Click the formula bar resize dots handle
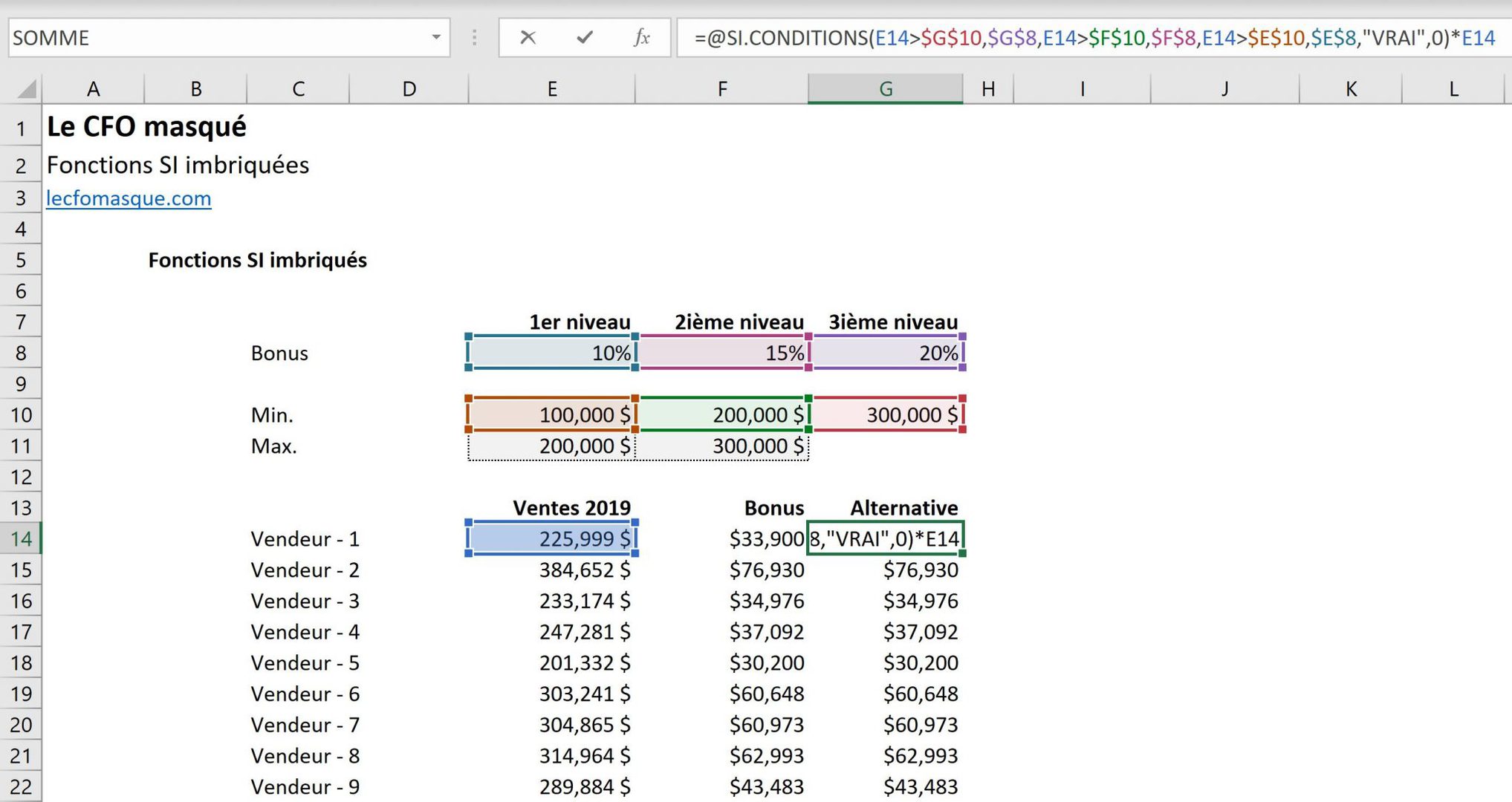 click(474, 37)
